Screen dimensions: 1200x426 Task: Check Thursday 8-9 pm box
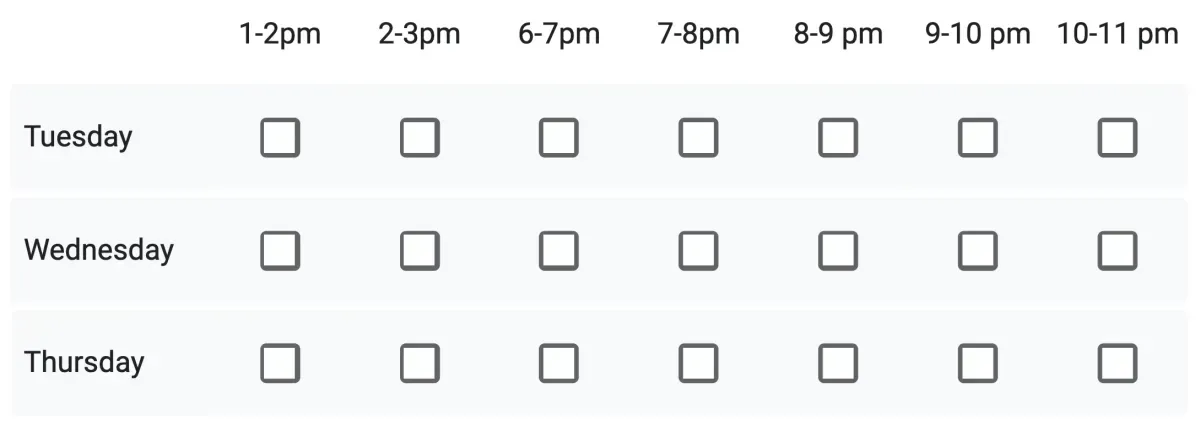[838, 363]
